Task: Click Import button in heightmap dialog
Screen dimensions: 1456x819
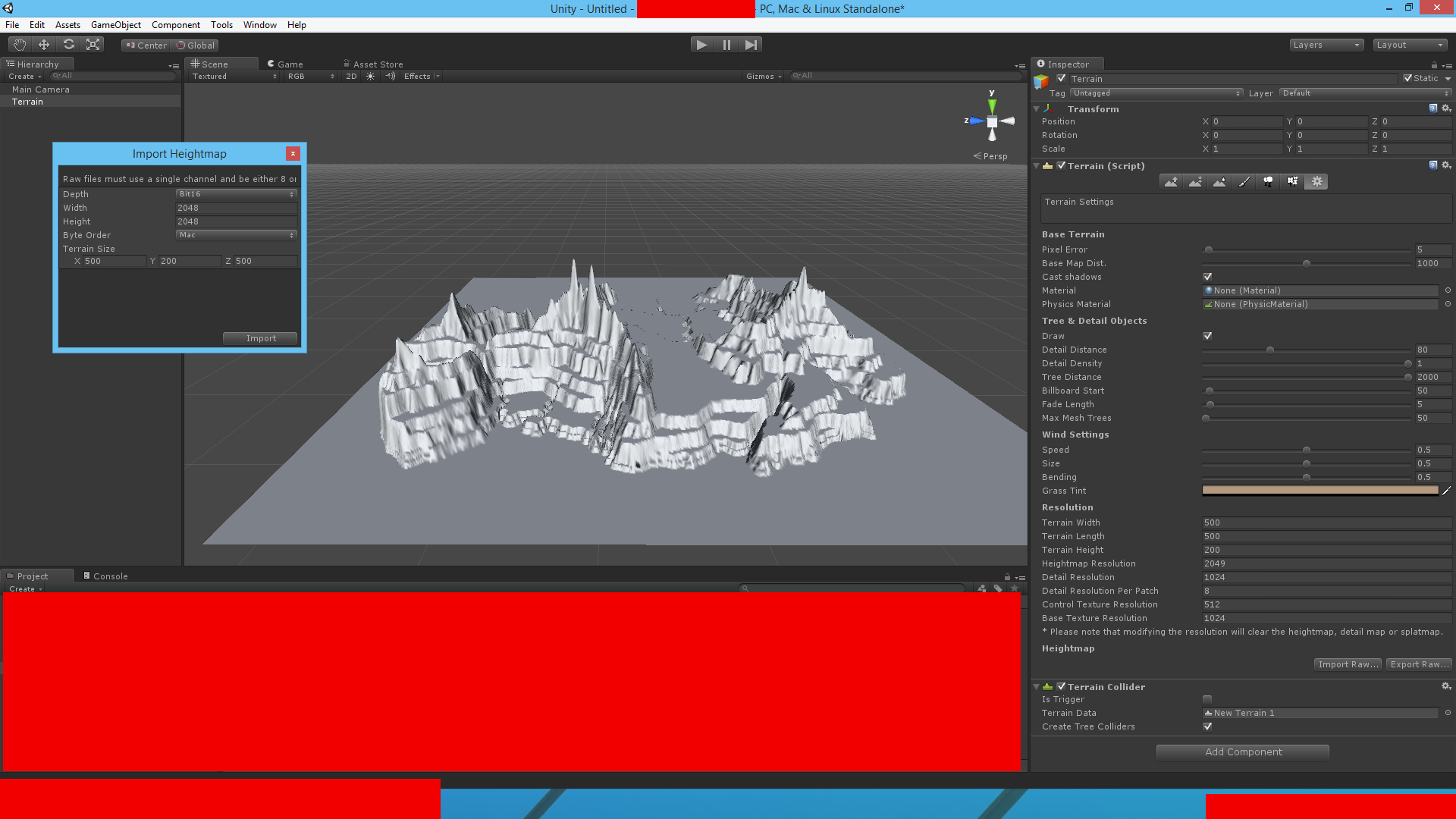Action: 260,338
